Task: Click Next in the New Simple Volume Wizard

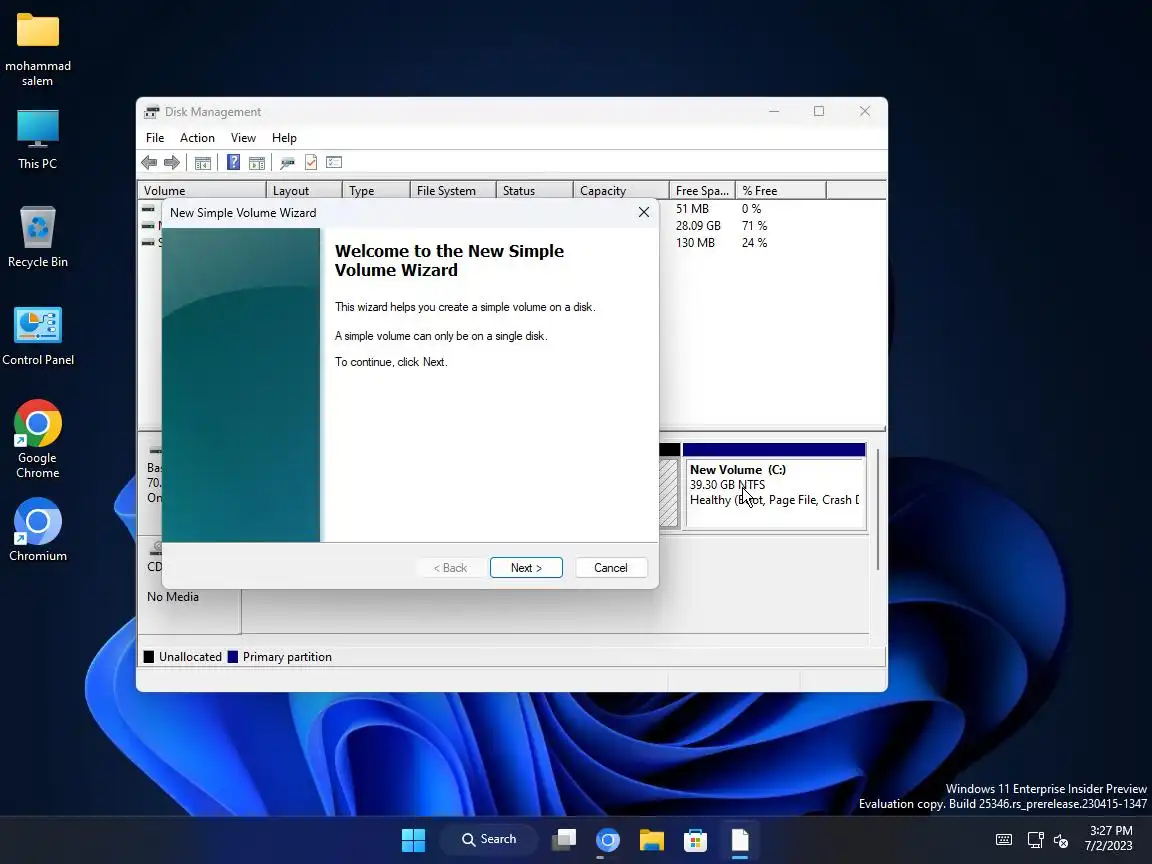Action: click(526, 568)
